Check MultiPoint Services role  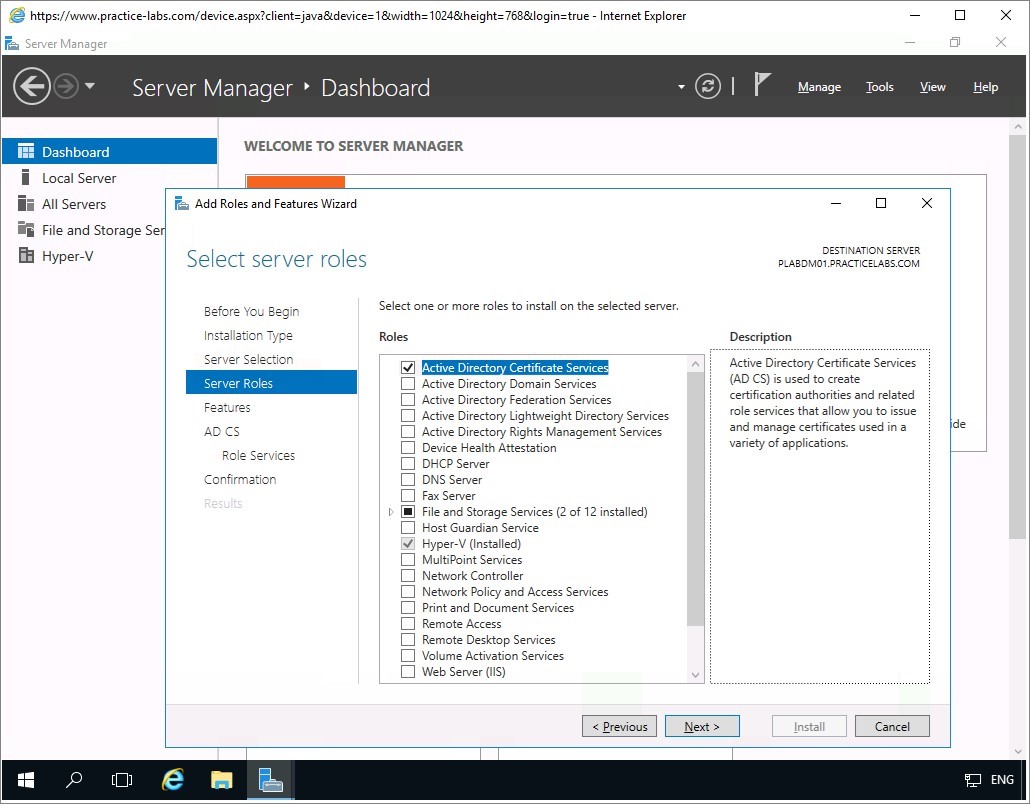click(x=408, y=560)
